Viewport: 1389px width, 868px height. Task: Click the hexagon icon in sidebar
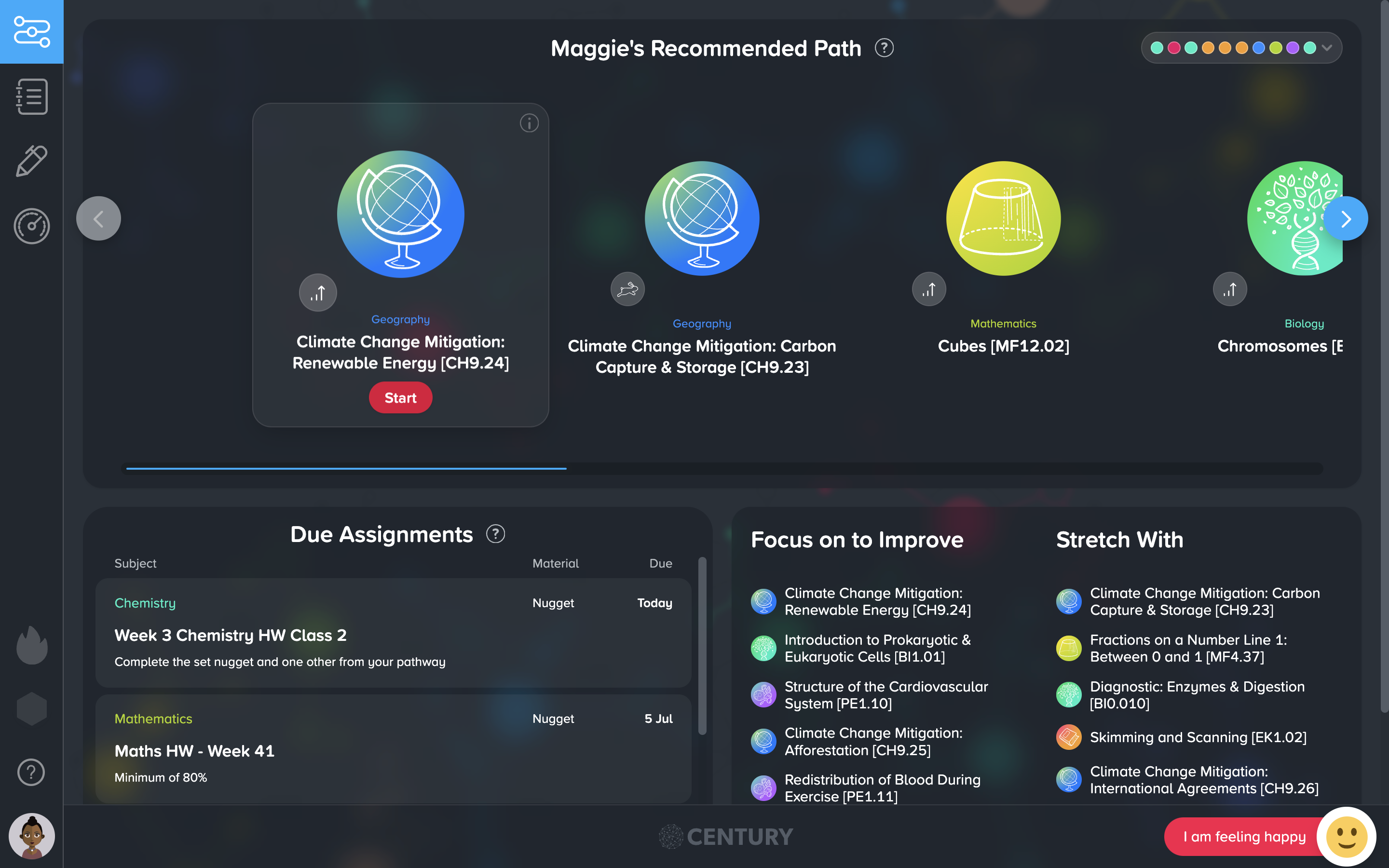coord(31,708)
